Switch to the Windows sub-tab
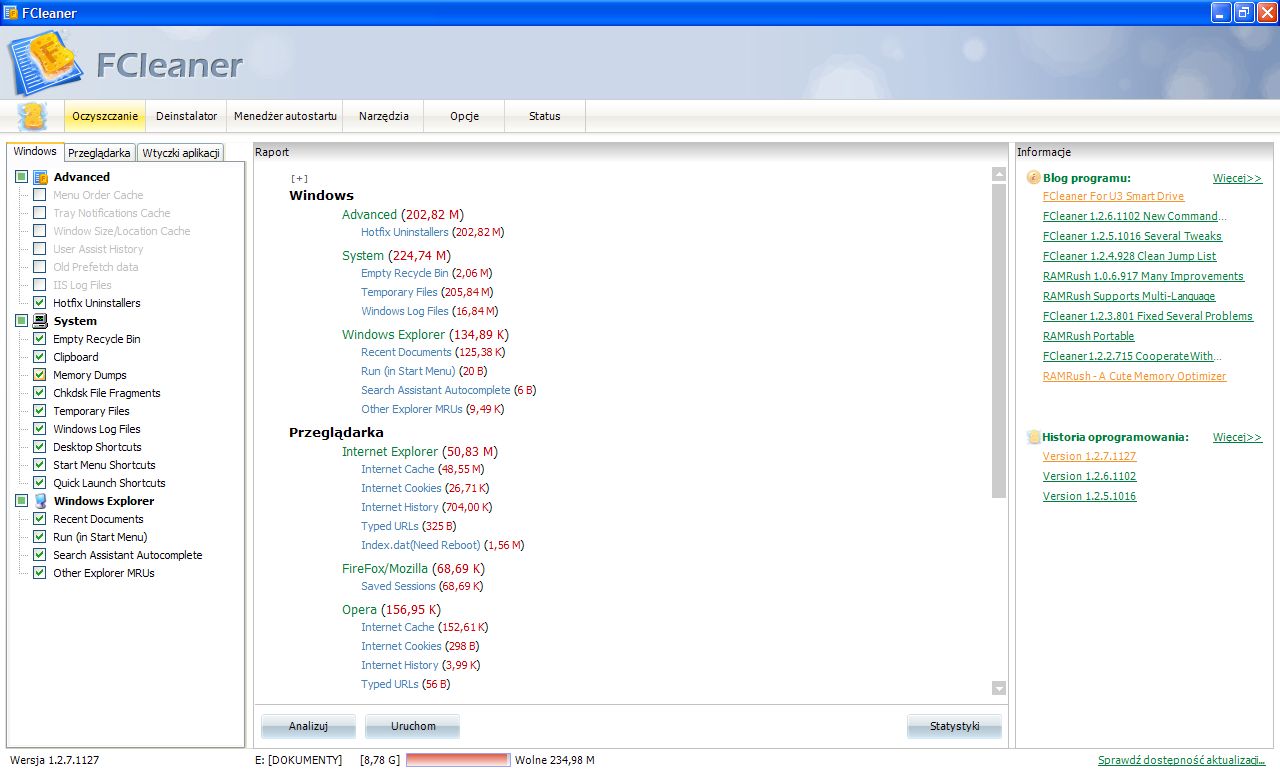1280x770 pixels. coord(35,152)
